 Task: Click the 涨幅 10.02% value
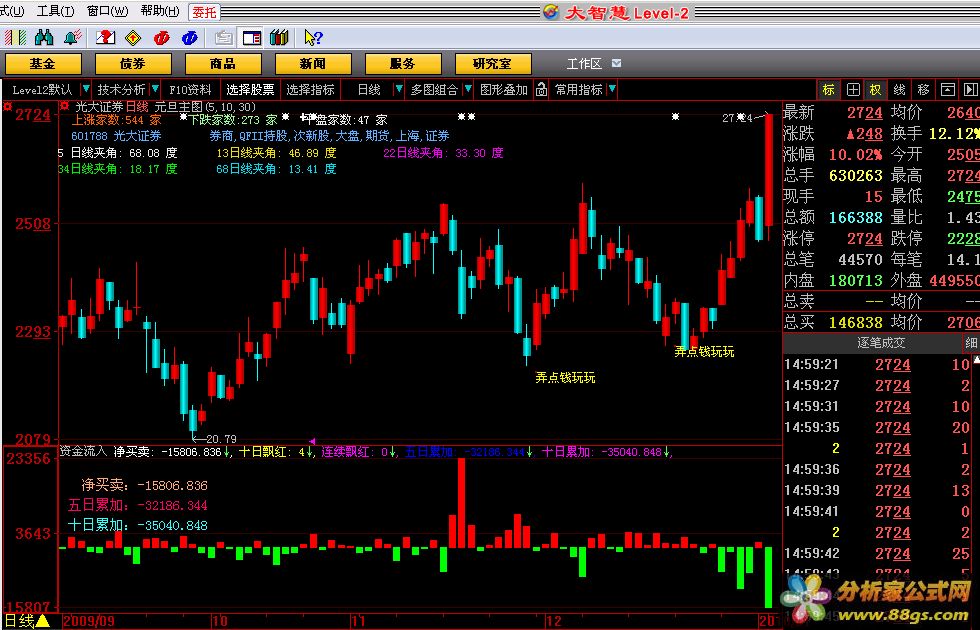click(x=856, y=154)
